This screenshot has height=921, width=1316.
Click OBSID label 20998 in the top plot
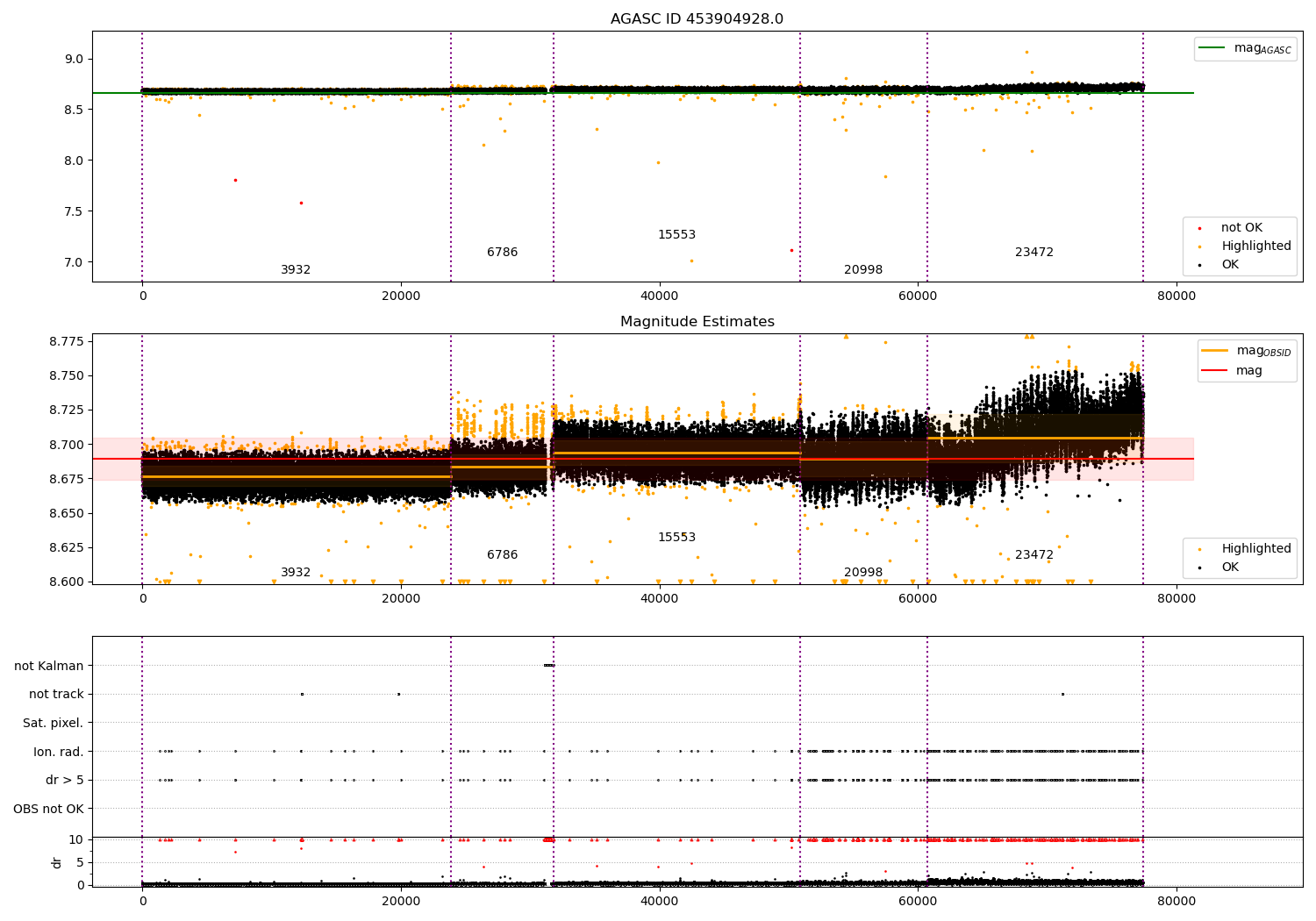pyautogui.click(x=863, y=270)
